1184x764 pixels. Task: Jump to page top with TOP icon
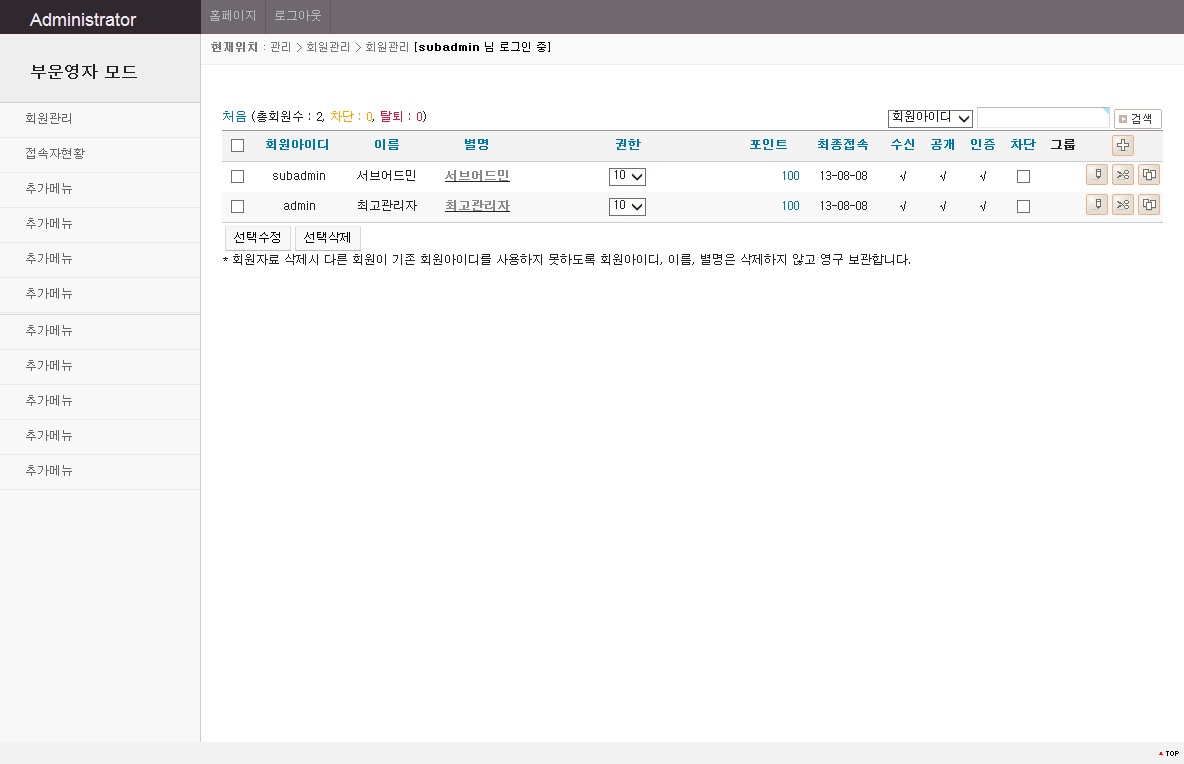pos(1168,753)
